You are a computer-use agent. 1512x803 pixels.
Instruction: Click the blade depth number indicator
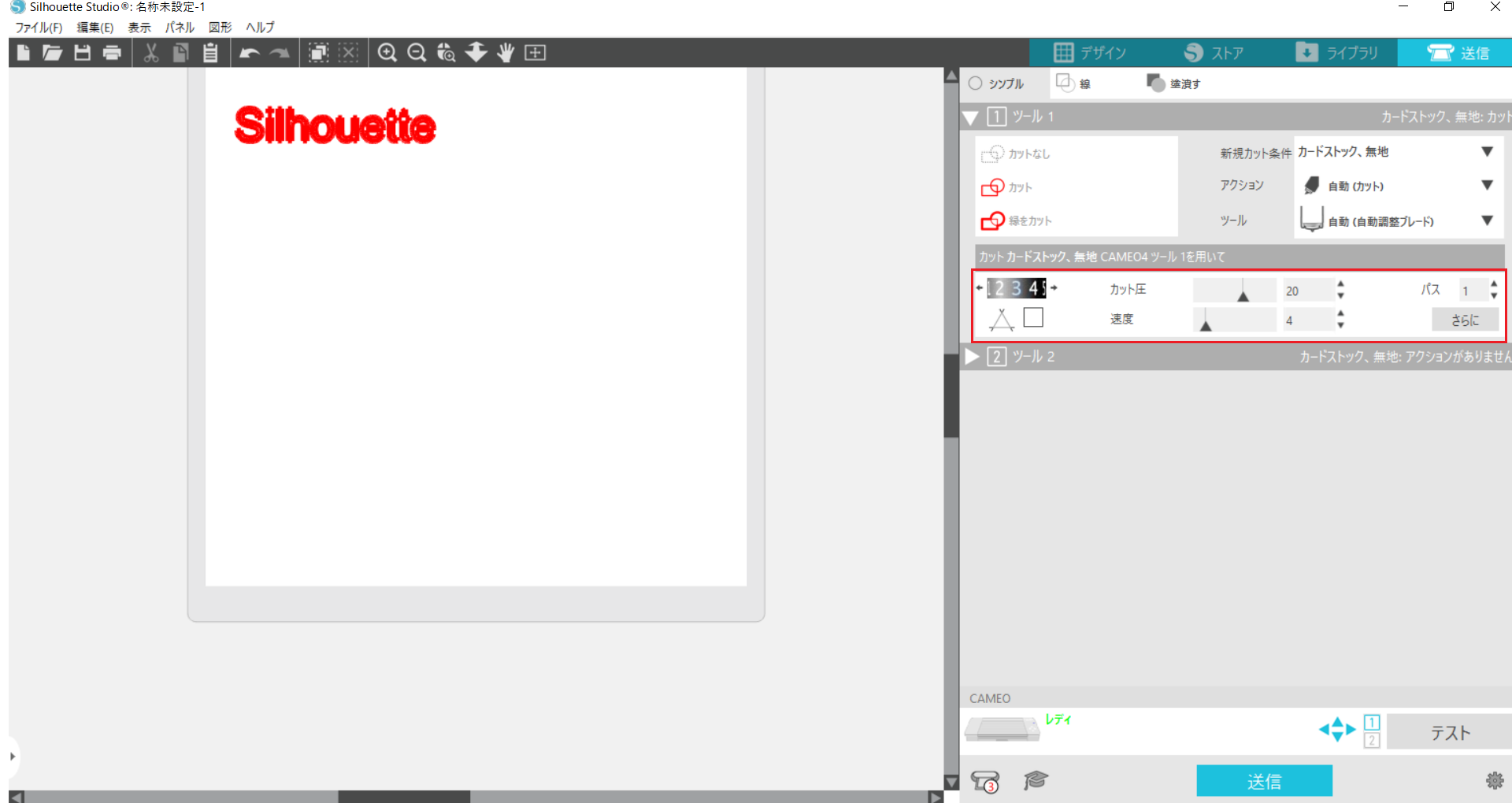1017,288
